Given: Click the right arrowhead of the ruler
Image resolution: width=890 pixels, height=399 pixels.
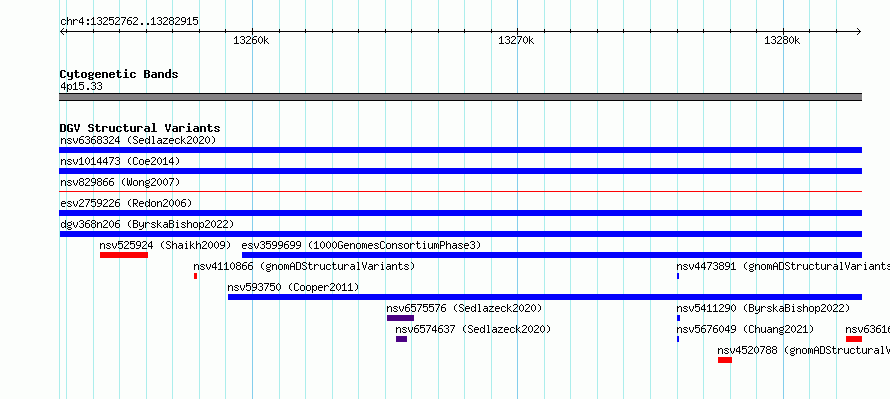Looking at the screenshot, I should click(859, 32).
